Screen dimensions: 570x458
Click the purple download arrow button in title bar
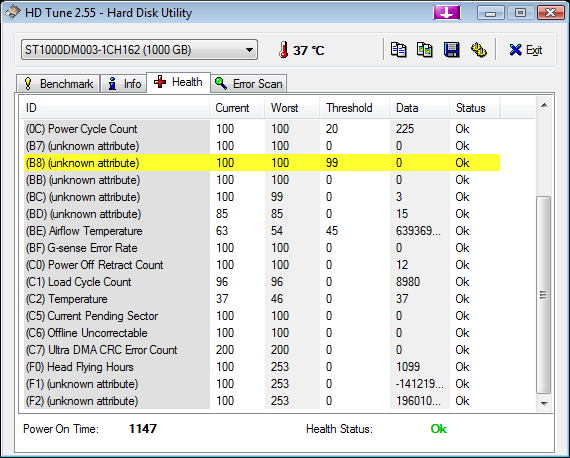click(x=447, y=13)
